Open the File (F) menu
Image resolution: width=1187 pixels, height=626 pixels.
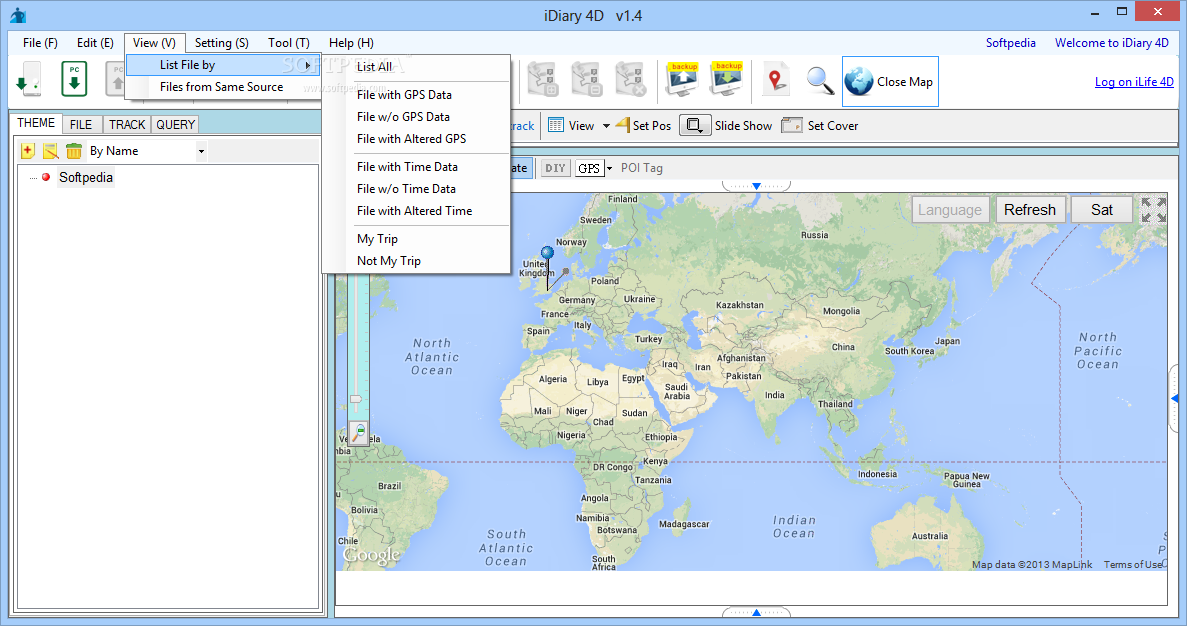coord(40,42)
